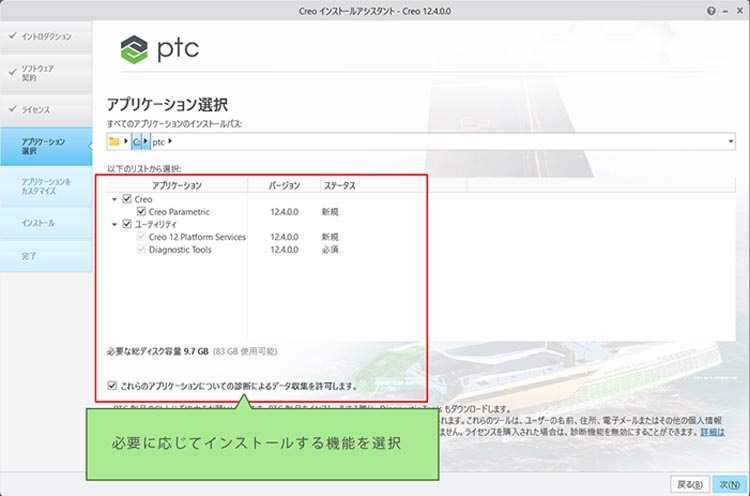Screen dimensions: 750x496
Task: Close the Creo install assistant window
Action: (x=740, y=11)
